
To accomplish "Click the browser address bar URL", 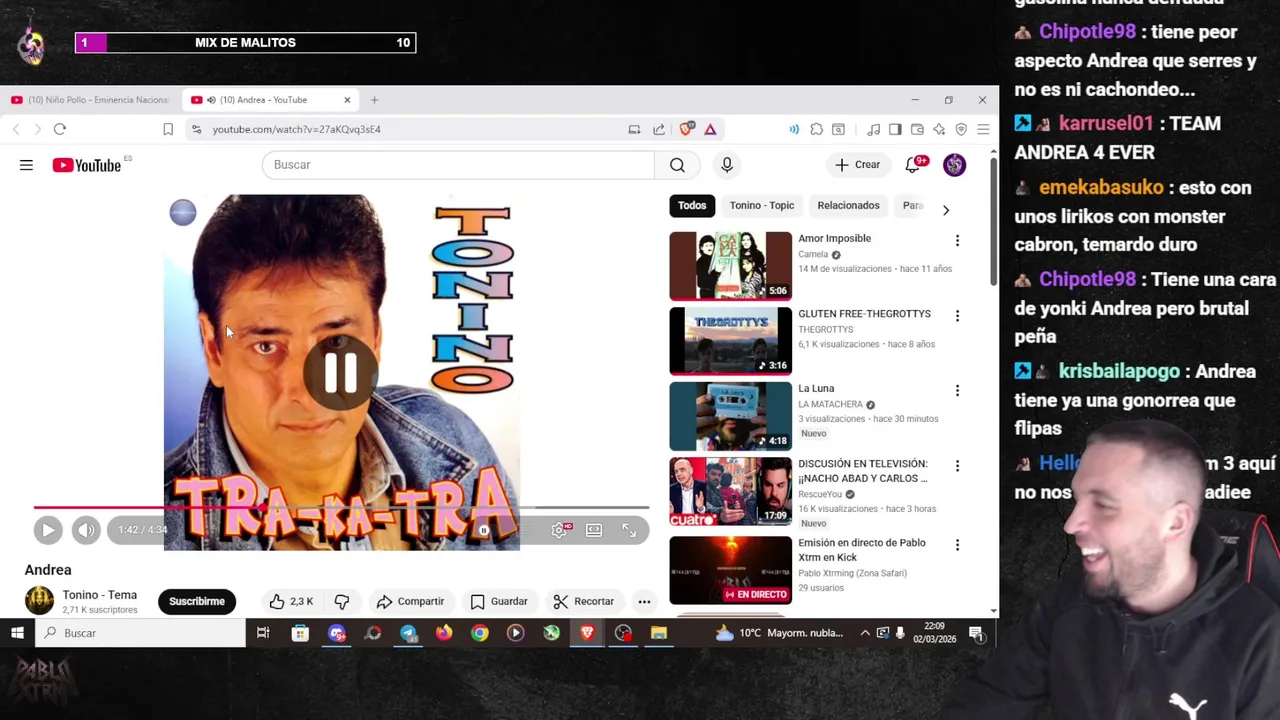I will pyautogui.click(x=297, y=129).
